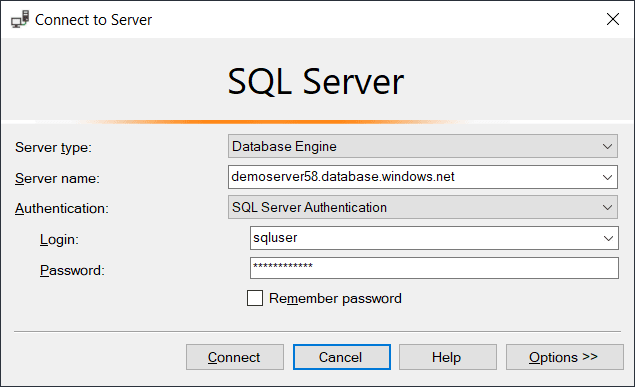Focus the Password input field
This screenshot has width=635, height=387.
434,268
